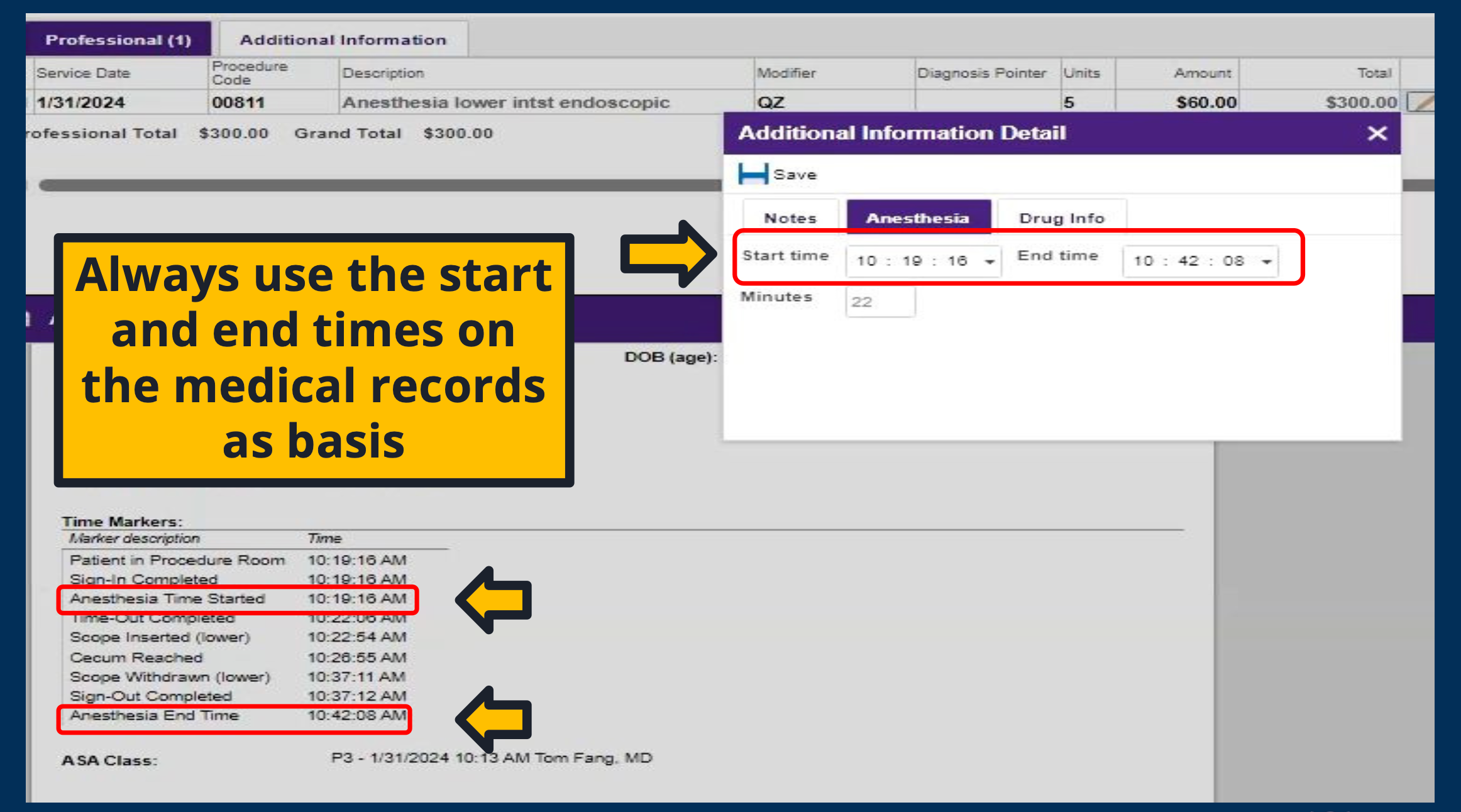The image size is (1461, 812).
Task: Click the Scope Inserted (lower) marker row
Action: point(238,637)
